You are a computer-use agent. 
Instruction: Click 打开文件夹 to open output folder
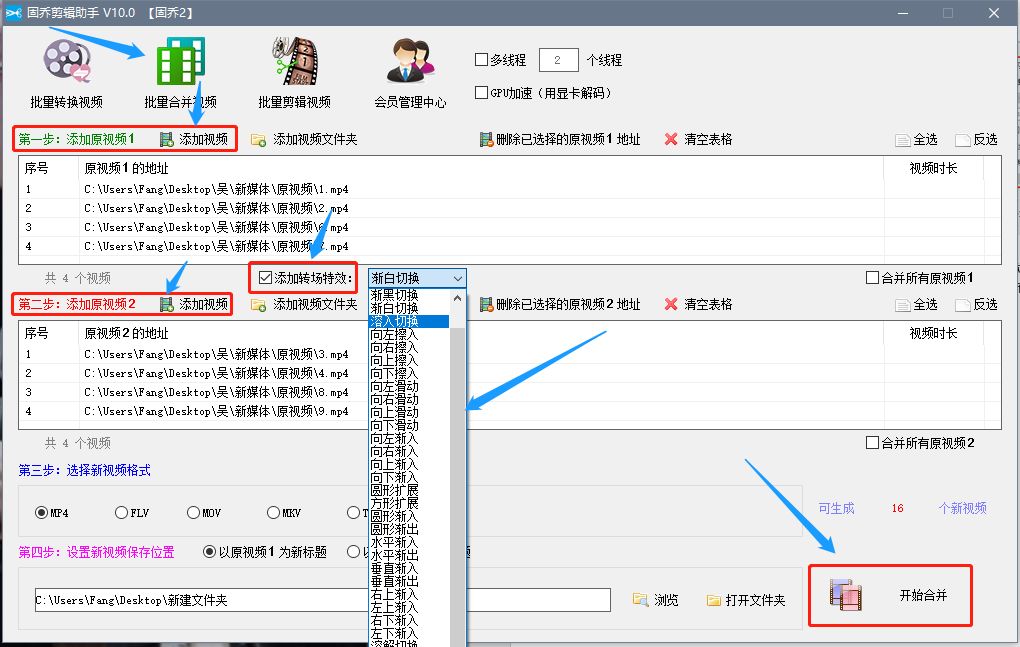pyautogui.click(x=746, y=600)
